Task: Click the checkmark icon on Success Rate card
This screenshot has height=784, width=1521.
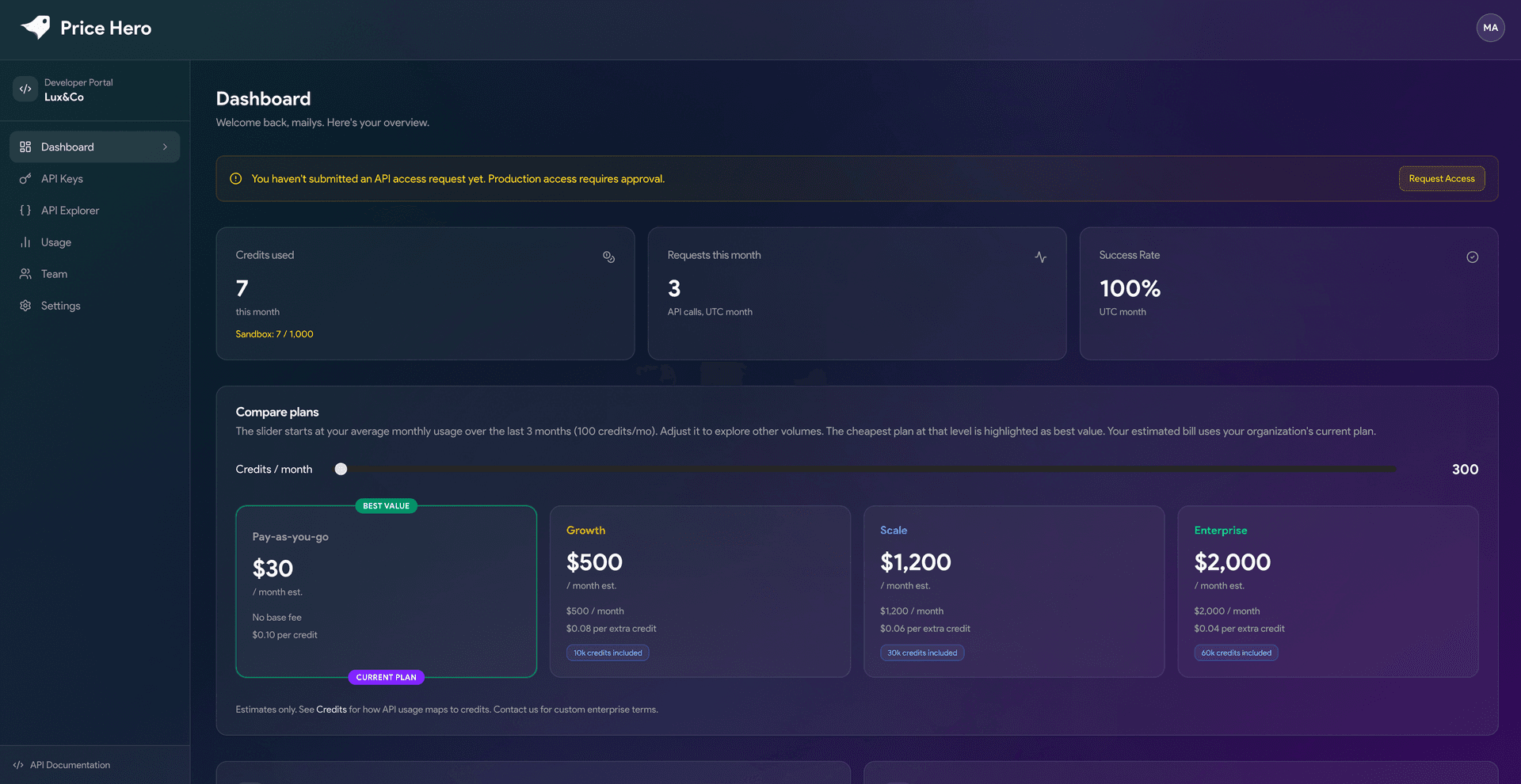Action: pos(1472,257)
